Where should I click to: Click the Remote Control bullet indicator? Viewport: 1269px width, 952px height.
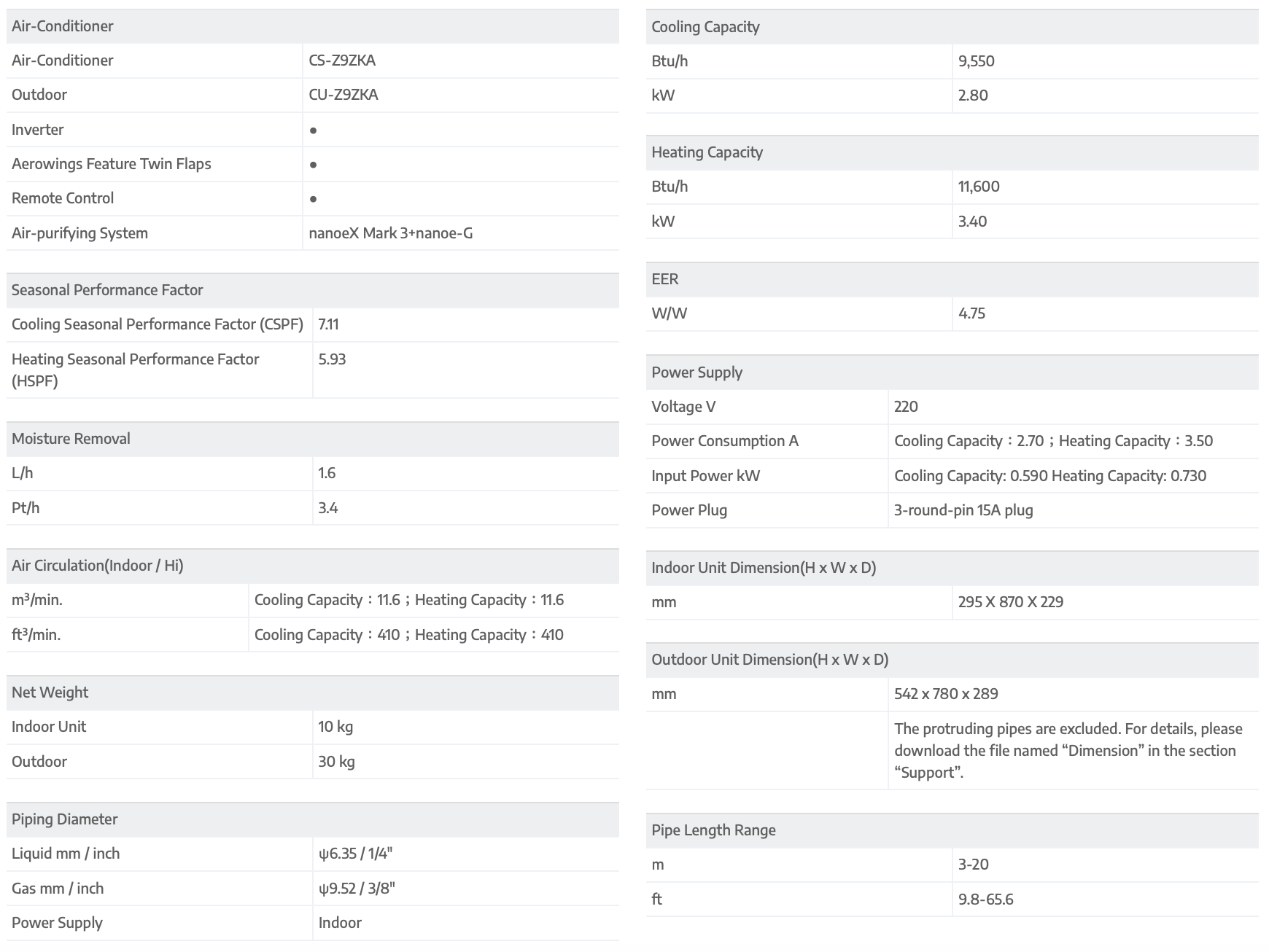pyautogui.click(x=313, y=199)
